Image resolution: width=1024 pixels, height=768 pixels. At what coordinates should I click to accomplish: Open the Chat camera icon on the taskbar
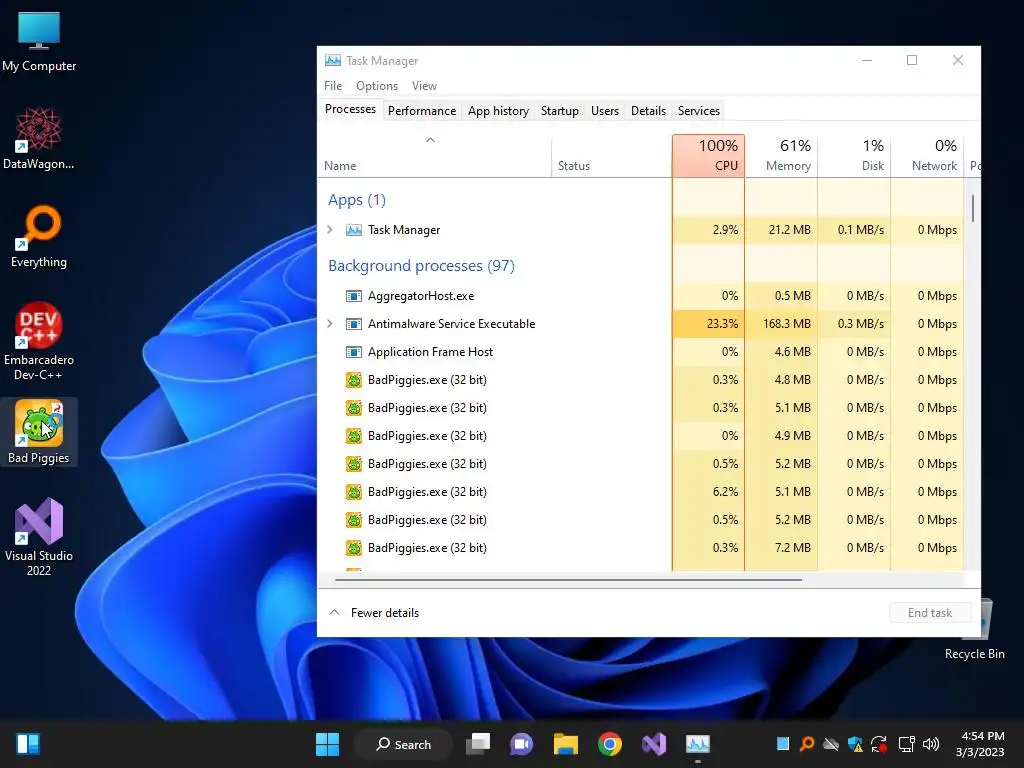coord(522,744)
